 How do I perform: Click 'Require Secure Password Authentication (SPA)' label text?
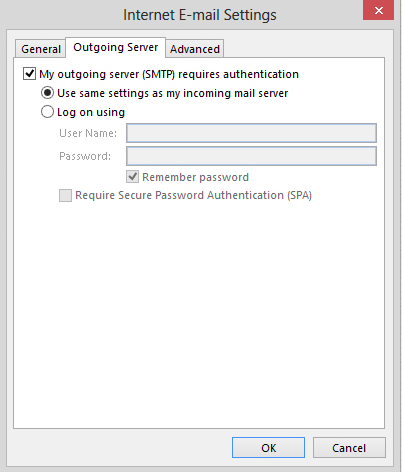click(193, 195)
